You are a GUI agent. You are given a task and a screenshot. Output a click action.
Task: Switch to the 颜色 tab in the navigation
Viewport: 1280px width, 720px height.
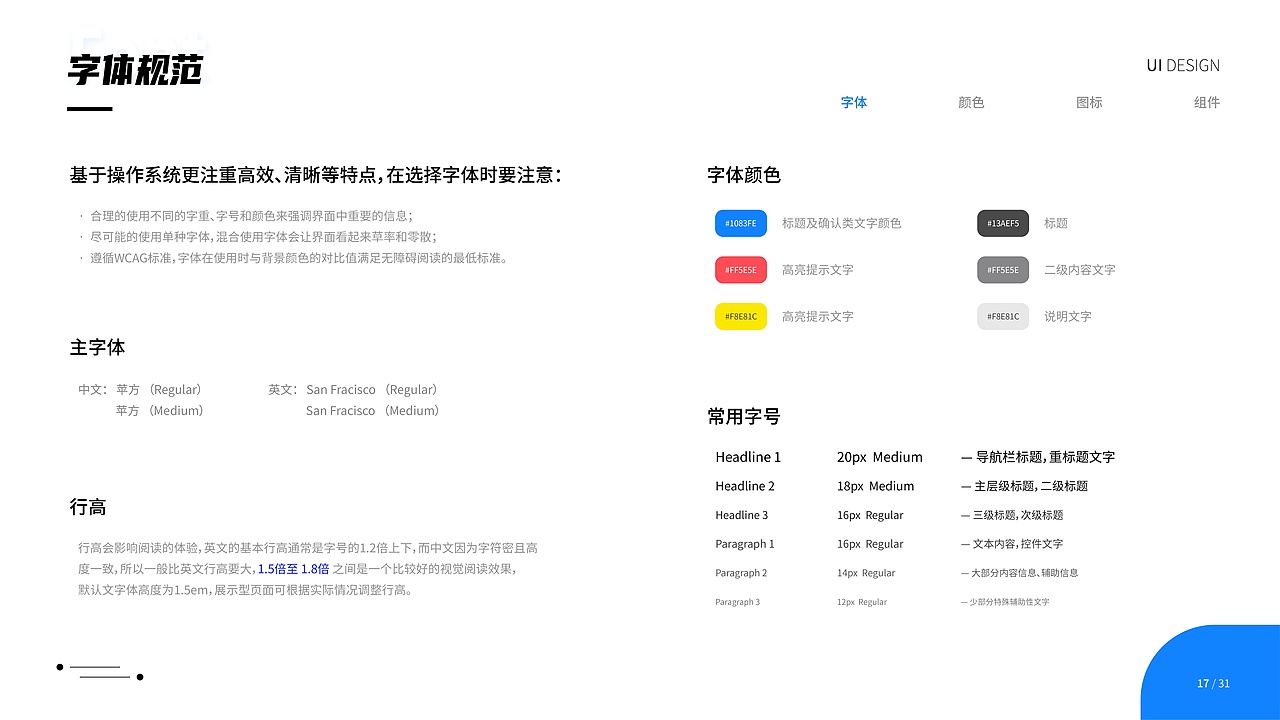click(971, 102)
